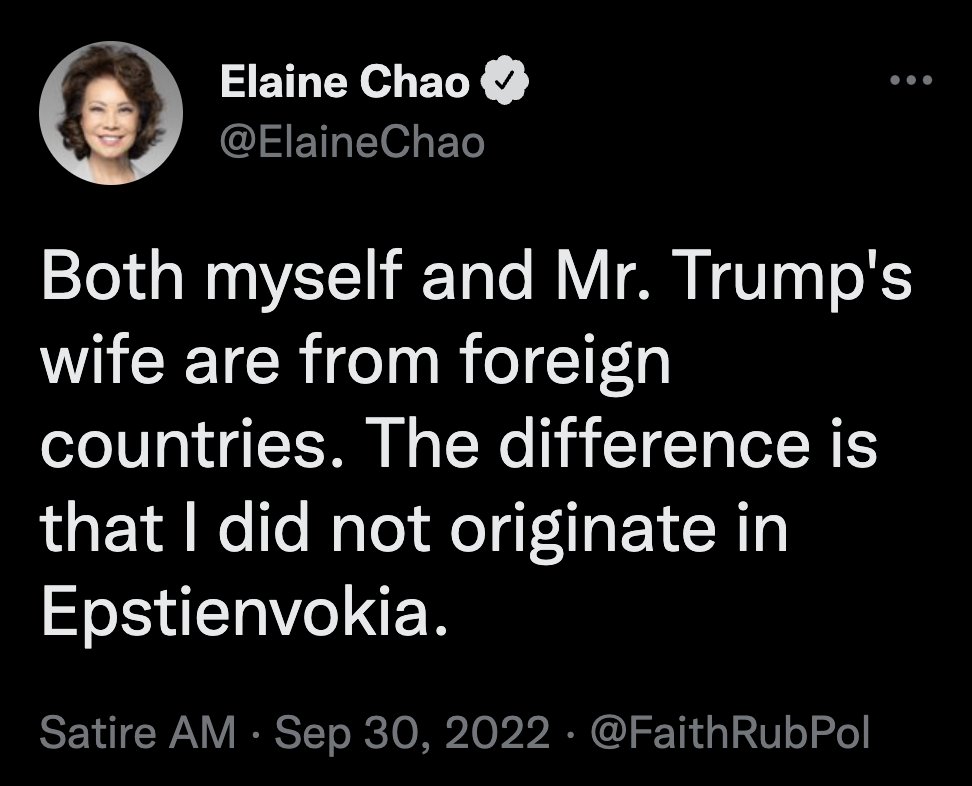Open the three-dot more options menu
This screenshot has width=972, height=786.
[911, 80]
